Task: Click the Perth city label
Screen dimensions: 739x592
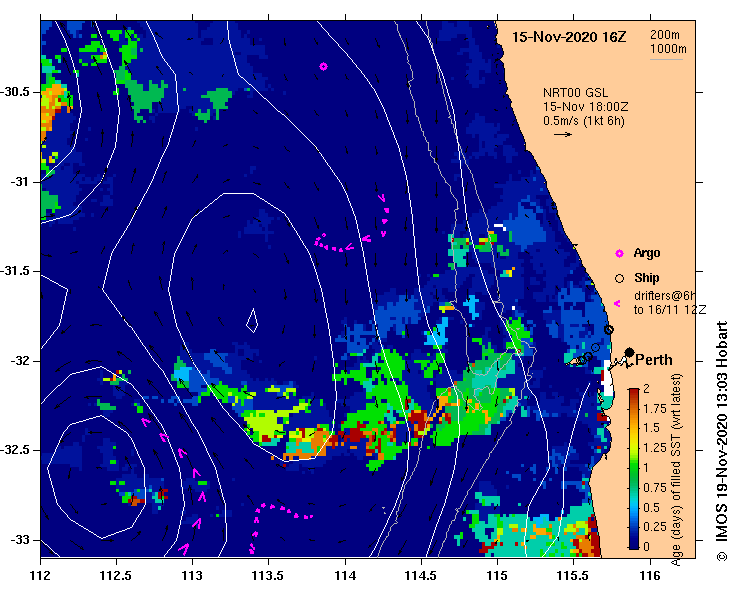Action: pyautogui.click(x=654, y=360)
